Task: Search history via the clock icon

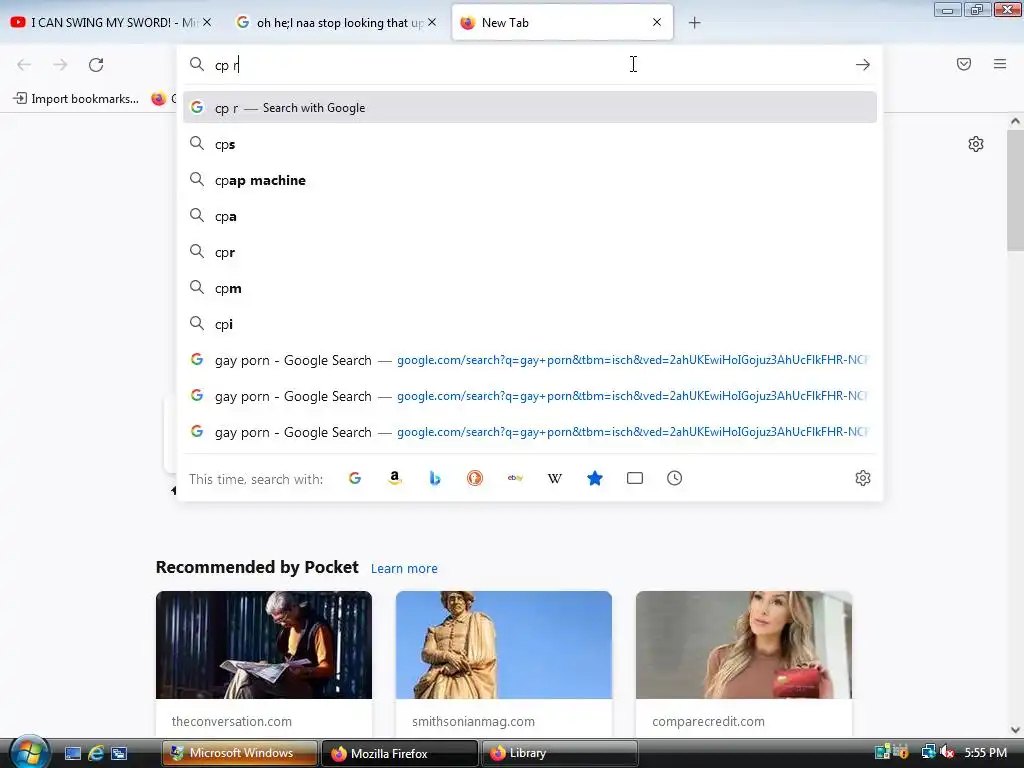Action: tap(675, 478)
